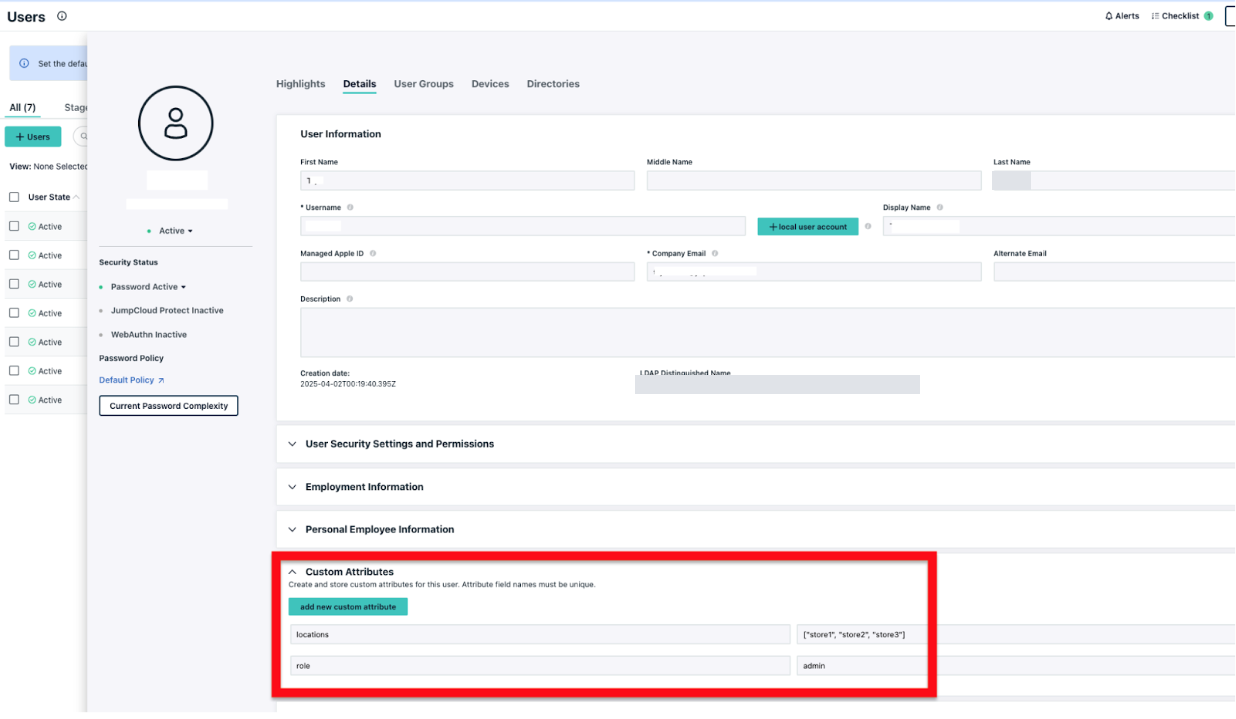Sort by the User State column arrow
Image resolution: width=1236 pixels, height=719 pixels.
(x=77, y=197)
